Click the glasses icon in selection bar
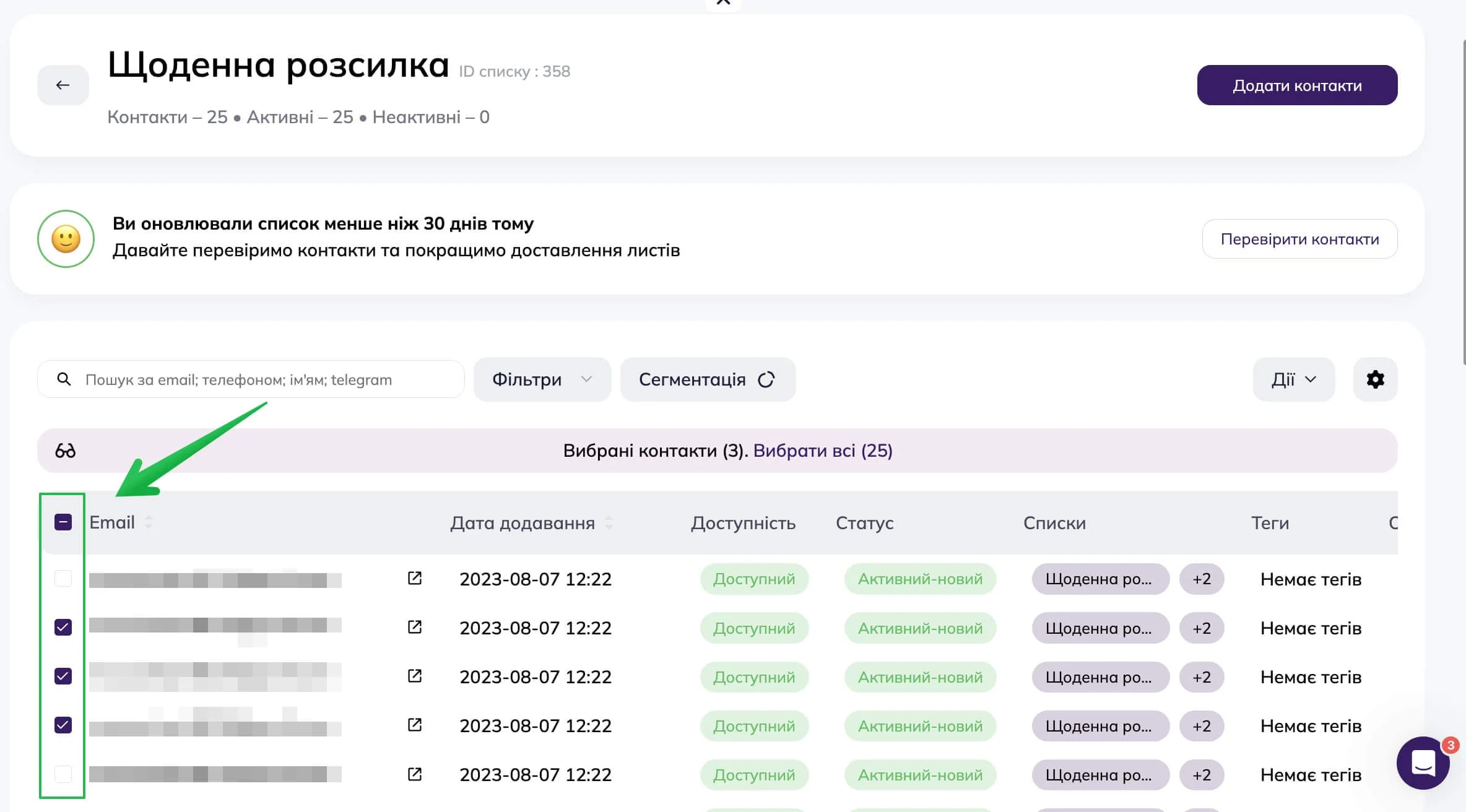 pyautogui.click(x=65, y=451)
